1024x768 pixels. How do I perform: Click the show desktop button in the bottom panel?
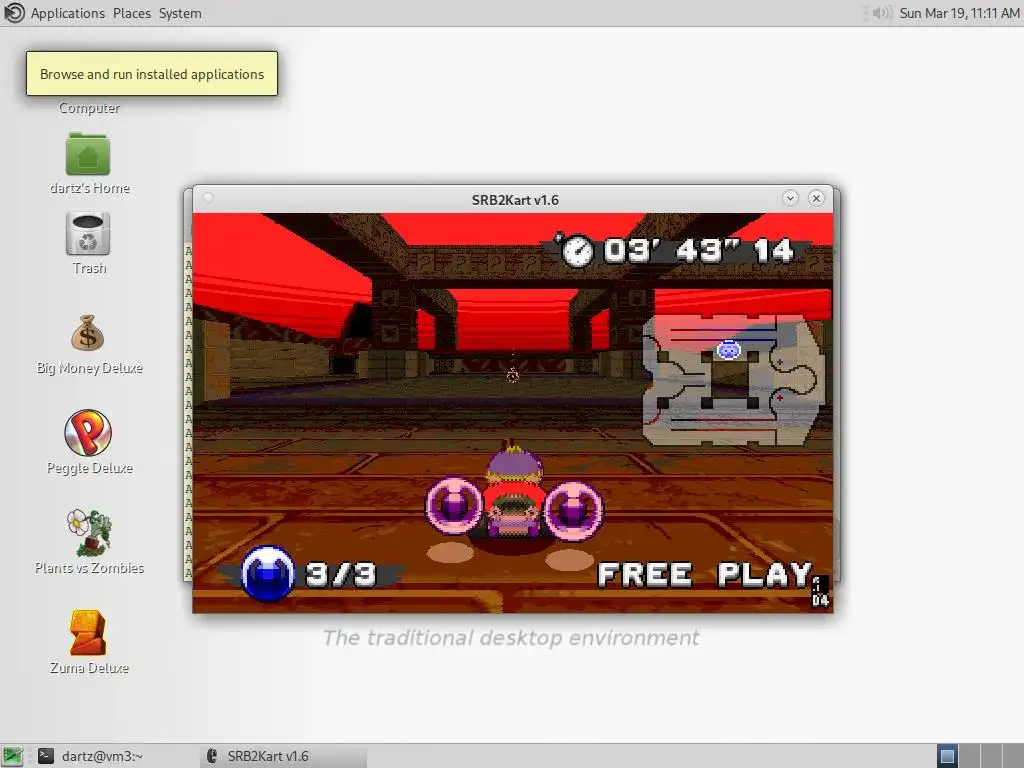pos(12,756)
